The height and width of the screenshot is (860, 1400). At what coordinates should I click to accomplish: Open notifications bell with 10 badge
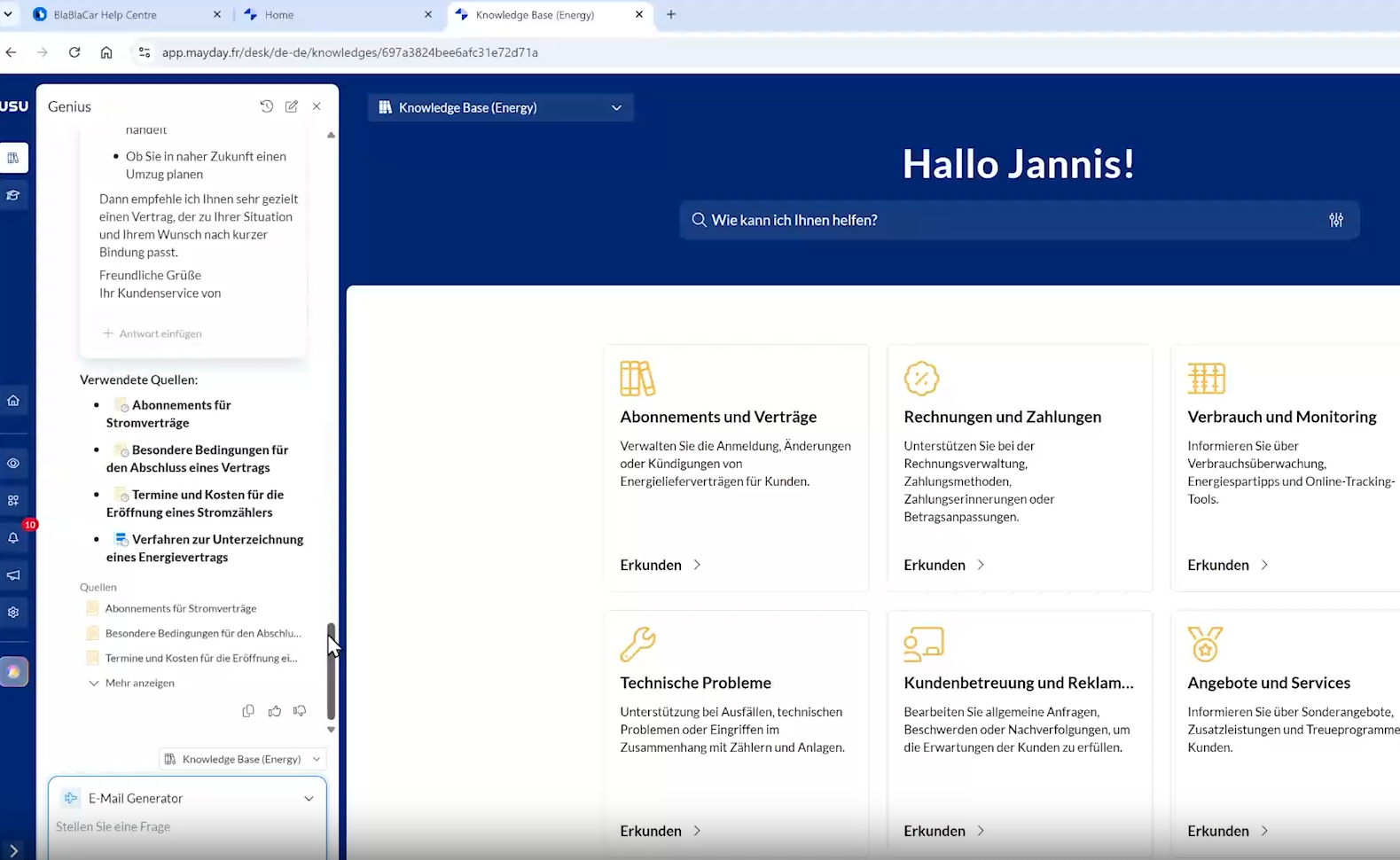pos(13,538)
